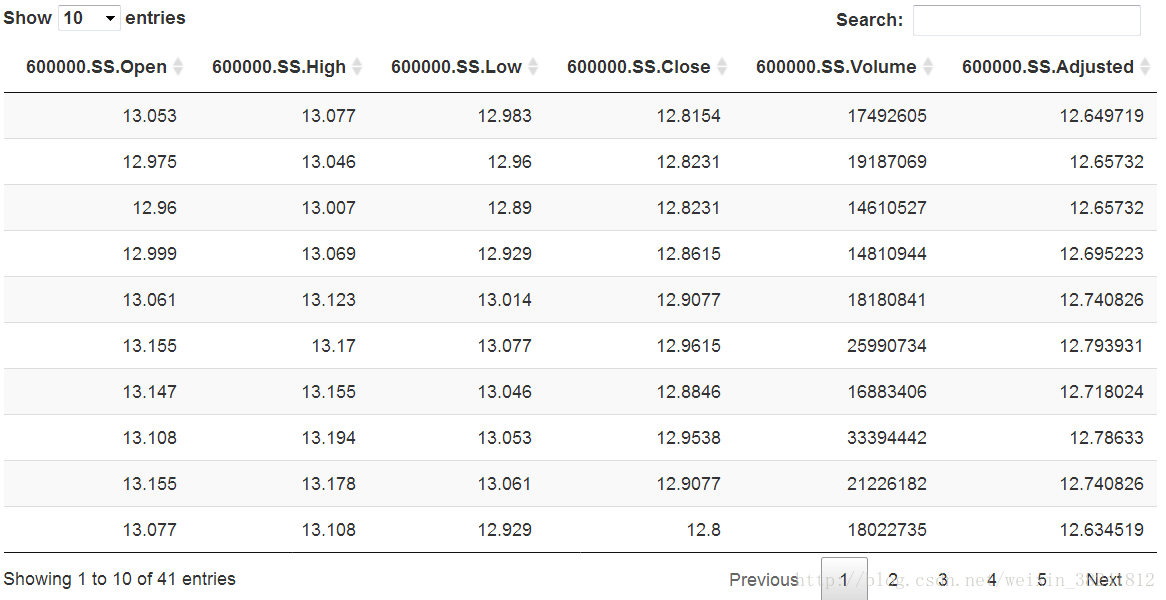Select page 3 in pagination
The image size is (1166, 600).
(943, 579)
